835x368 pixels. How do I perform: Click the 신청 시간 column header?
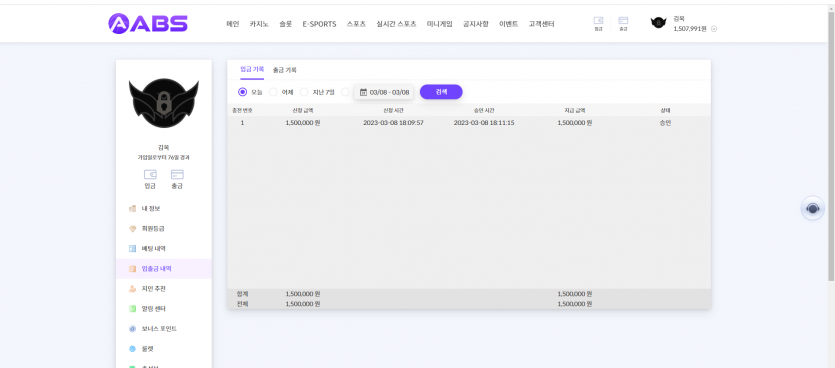[x=393, y=111]
